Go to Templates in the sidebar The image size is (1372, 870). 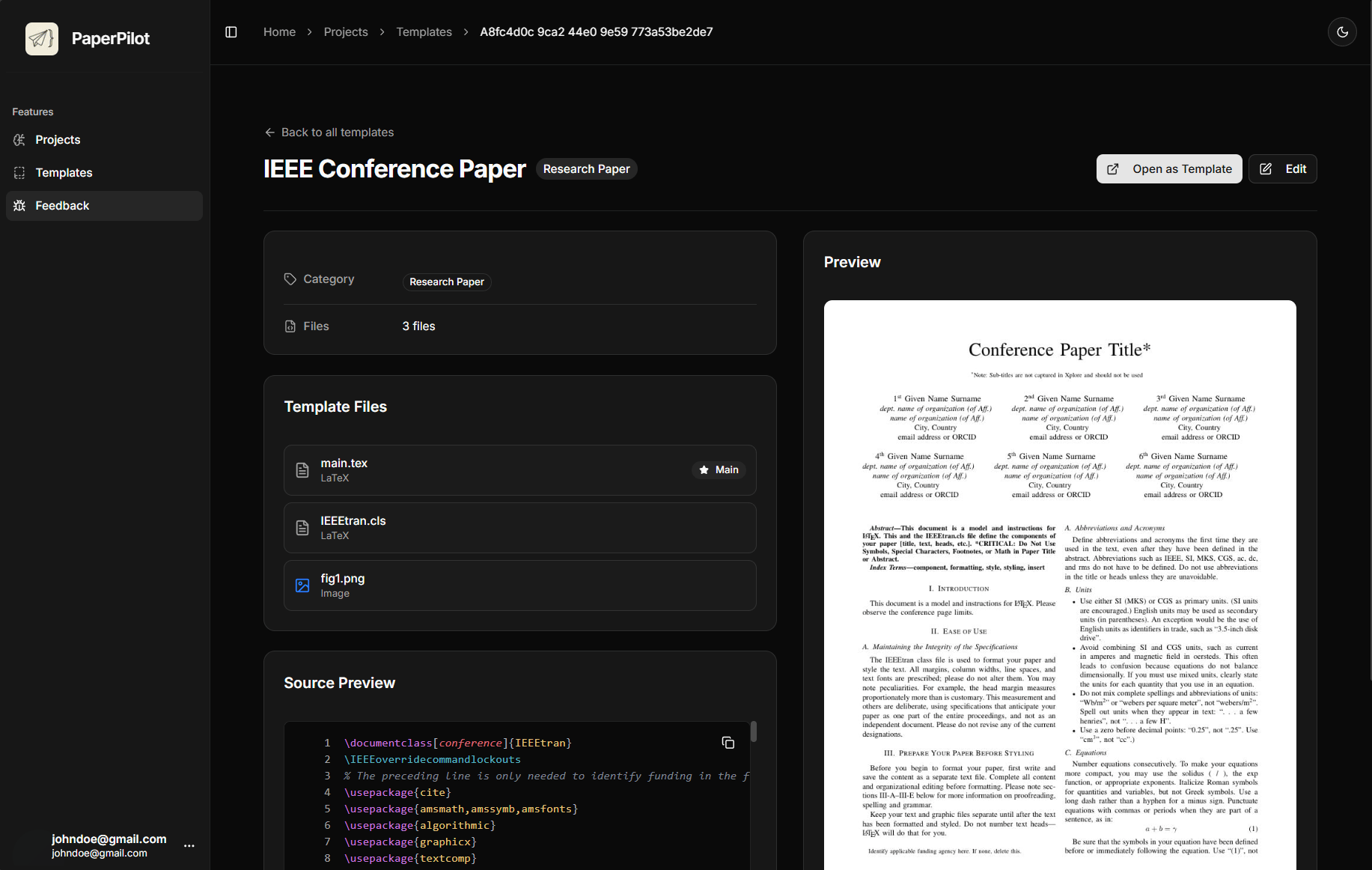[x=64, y=173]
